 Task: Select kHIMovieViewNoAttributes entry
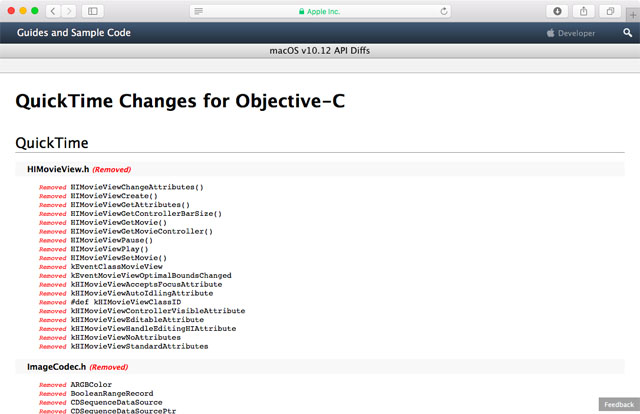(x=126, y=337)
